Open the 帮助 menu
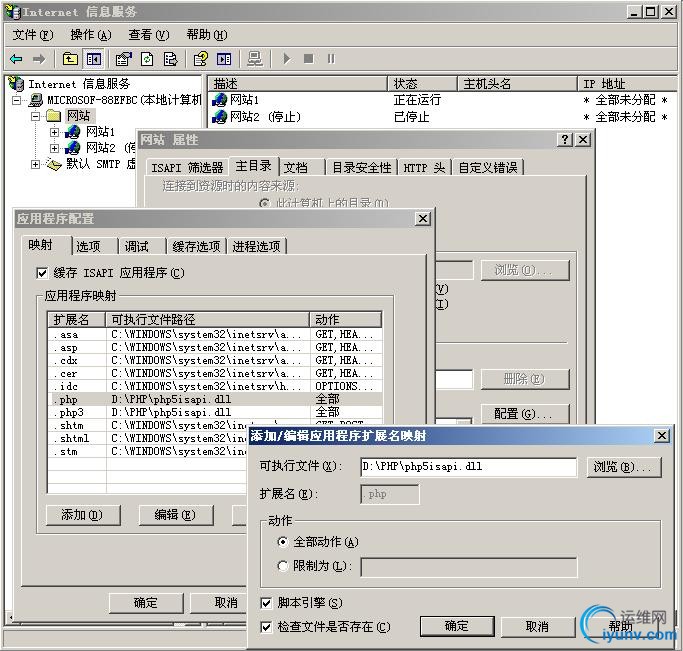Screen dimensions: 683x651 click(x=207, y=35)
